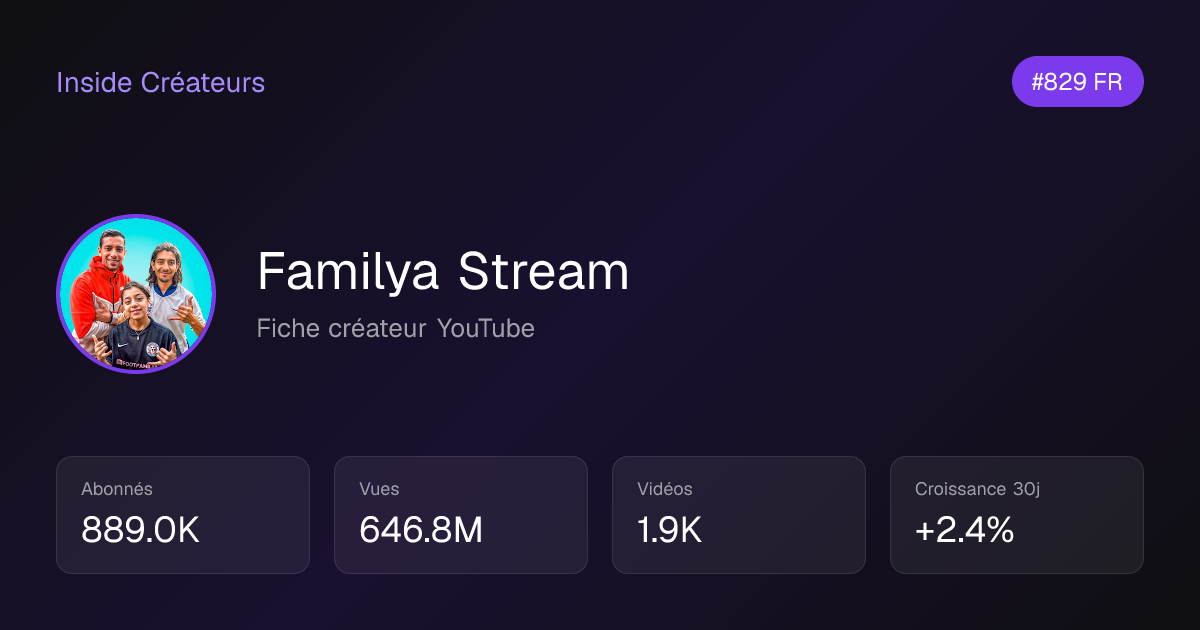Image resolution: width=1200 pixels, height=630 pixels.
Task: Click the 1.9K videos value
Action: point(669,531)
